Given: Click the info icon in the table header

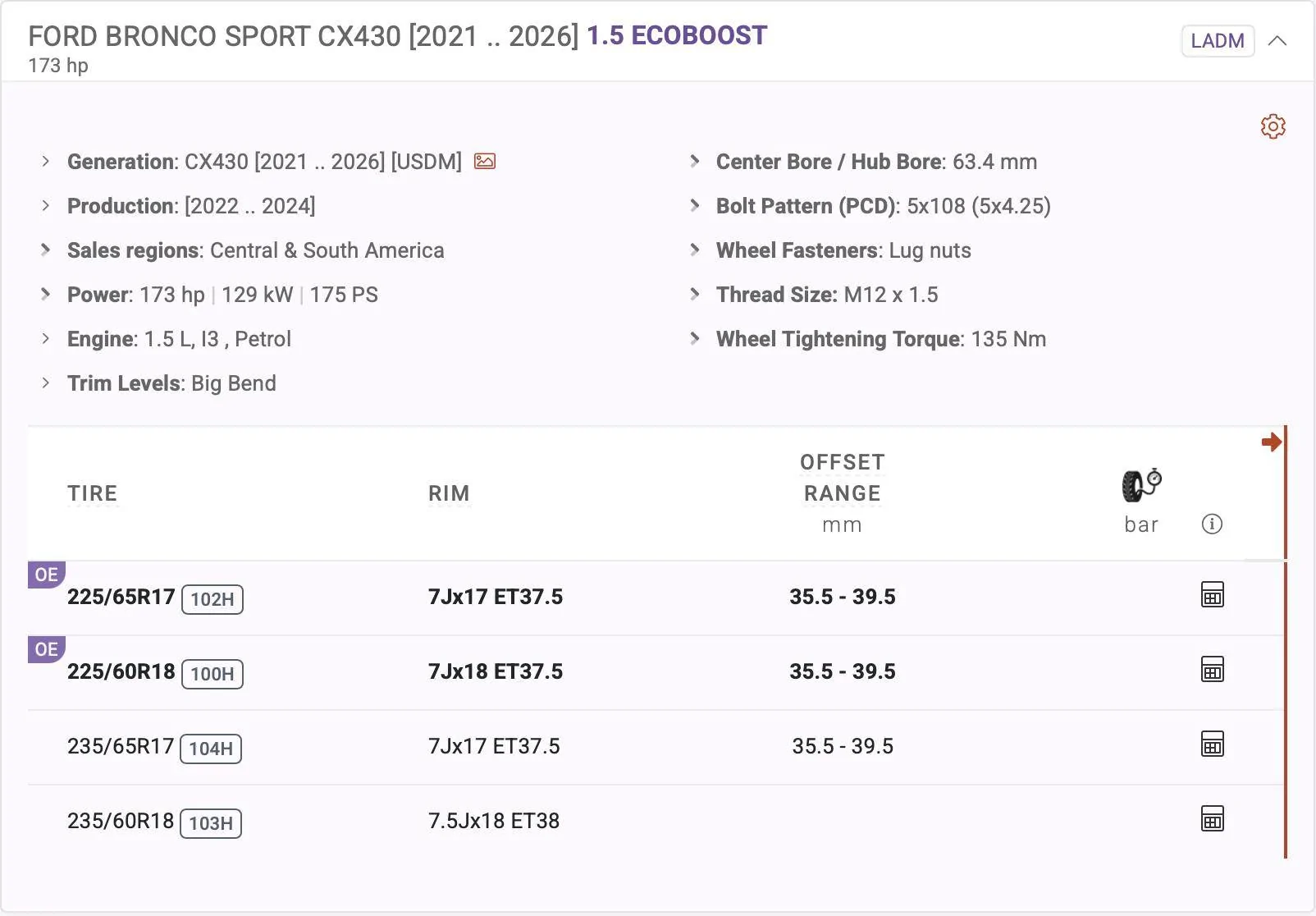Looking at the screenshot, I should 1213,524.
